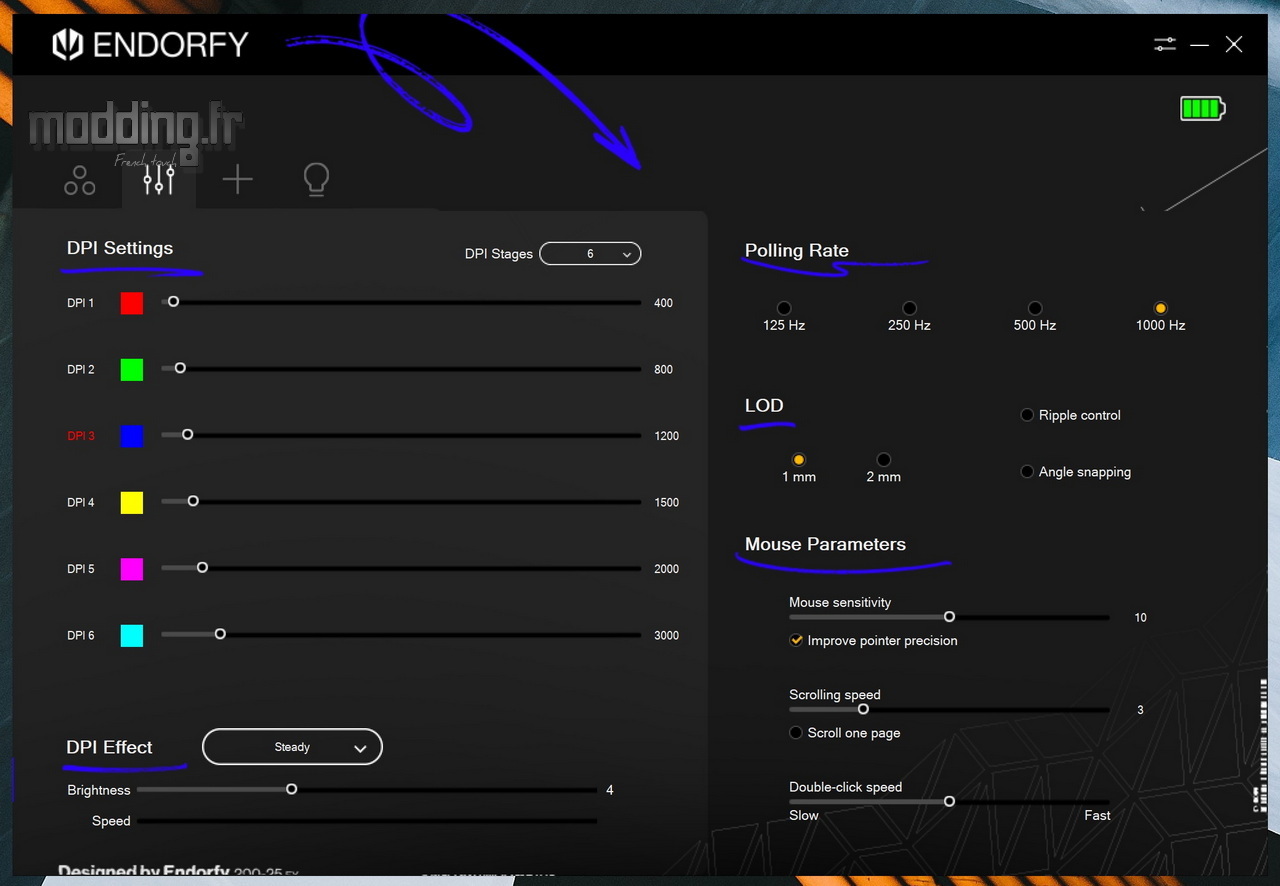Click the 3000 DPI value
Screen dimensions: 1280x886
pyautogui.click(x=666, y=635)
